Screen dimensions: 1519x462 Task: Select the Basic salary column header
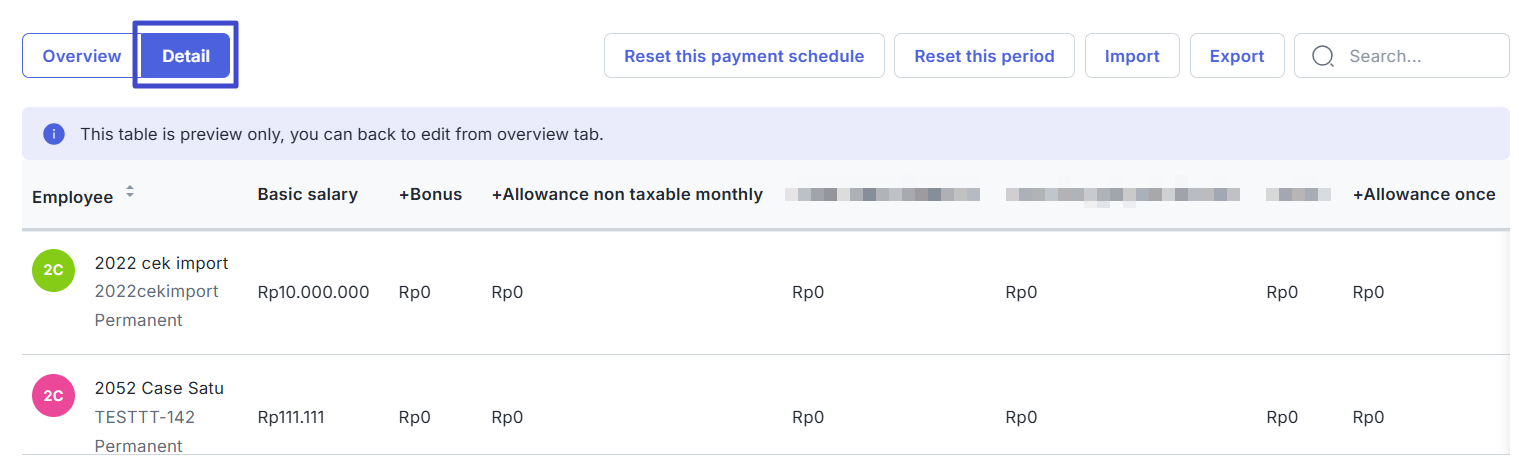coord(307,194)
